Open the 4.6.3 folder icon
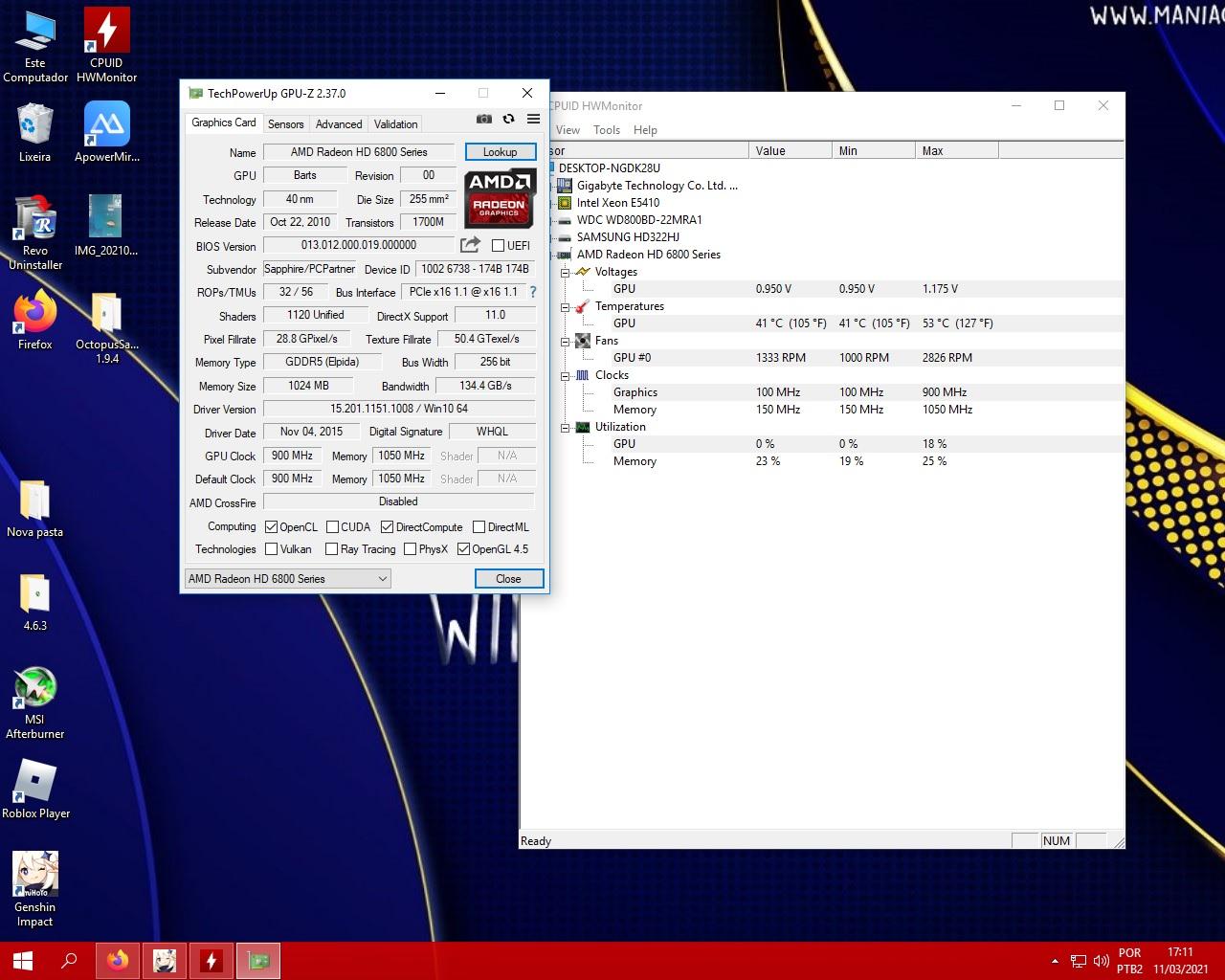This screenshot has width=1225, height=980. pyautogui.click(x=35, y=601)
